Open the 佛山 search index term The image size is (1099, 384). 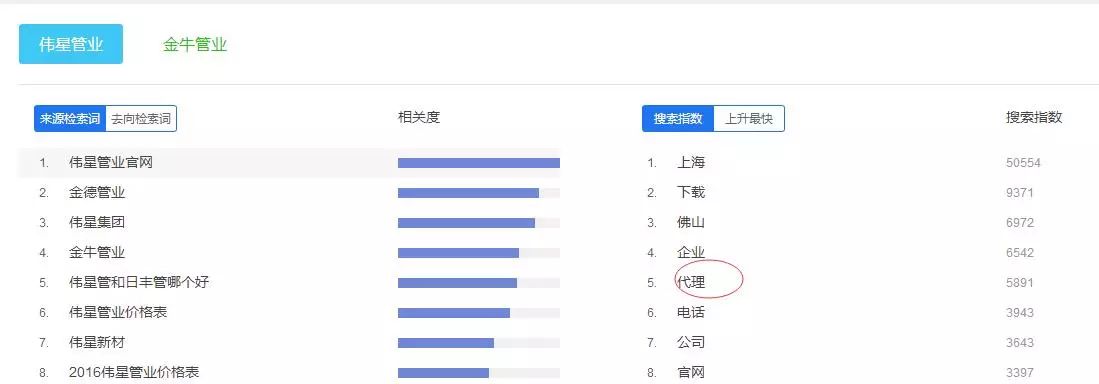691,222
